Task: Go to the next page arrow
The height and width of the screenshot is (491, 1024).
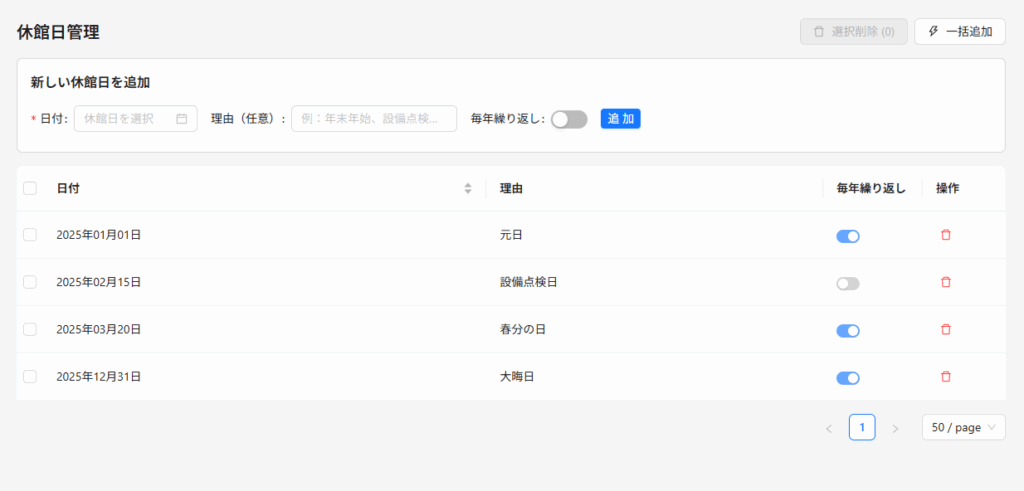Action: tap(895, 428)
